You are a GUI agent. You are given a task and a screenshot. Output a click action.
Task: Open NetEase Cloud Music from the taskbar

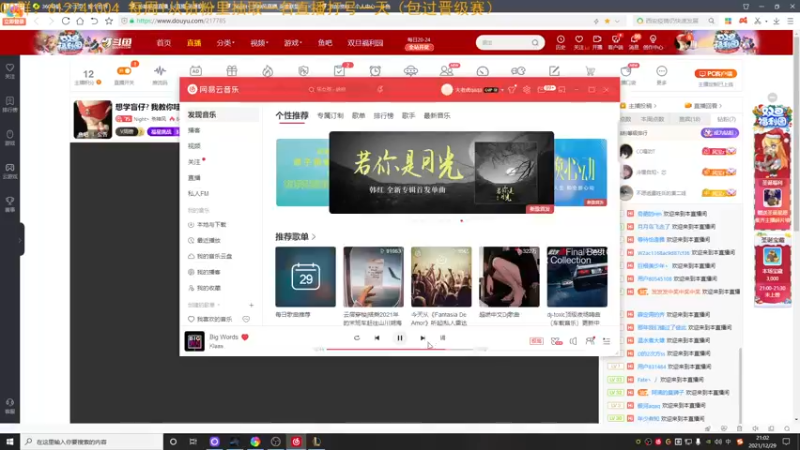296,442
